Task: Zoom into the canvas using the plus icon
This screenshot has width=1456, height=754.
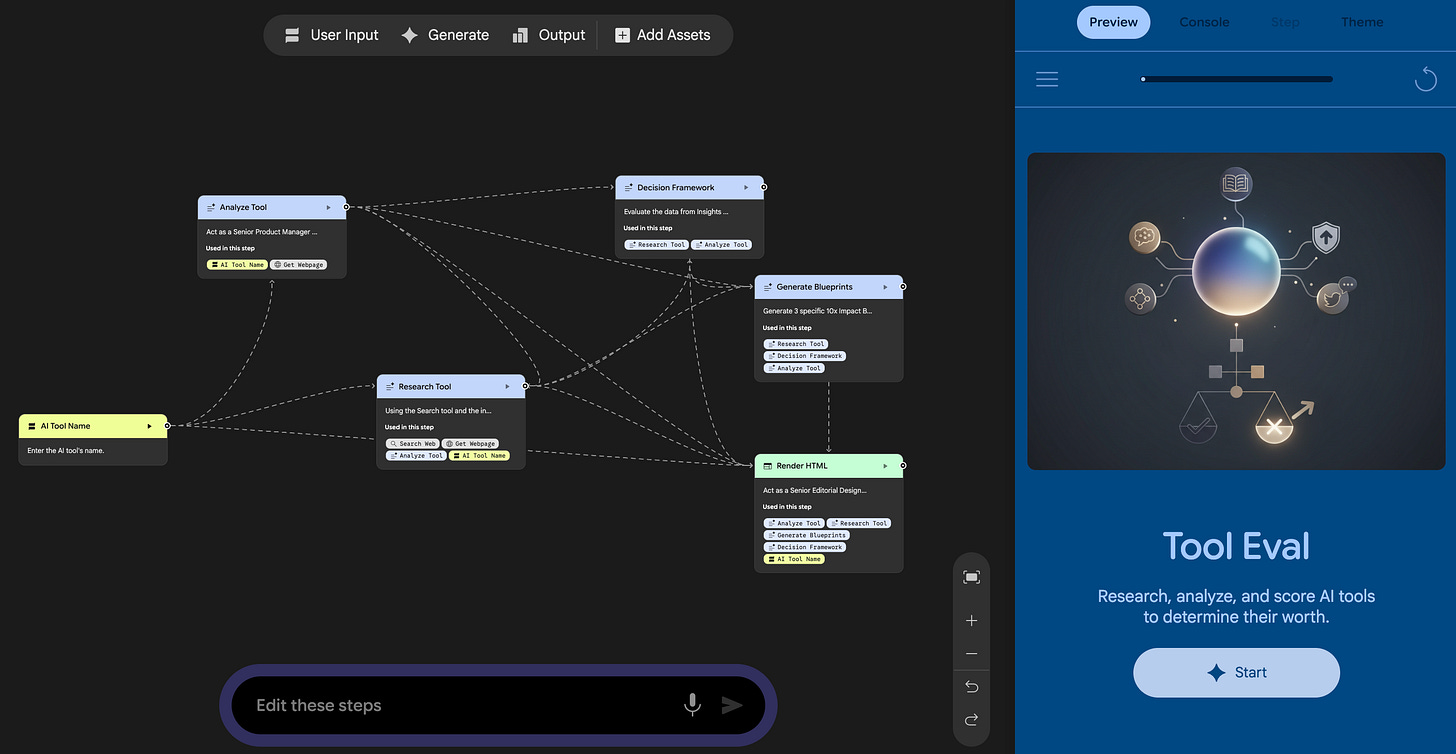Action: [x=971, y=620]
